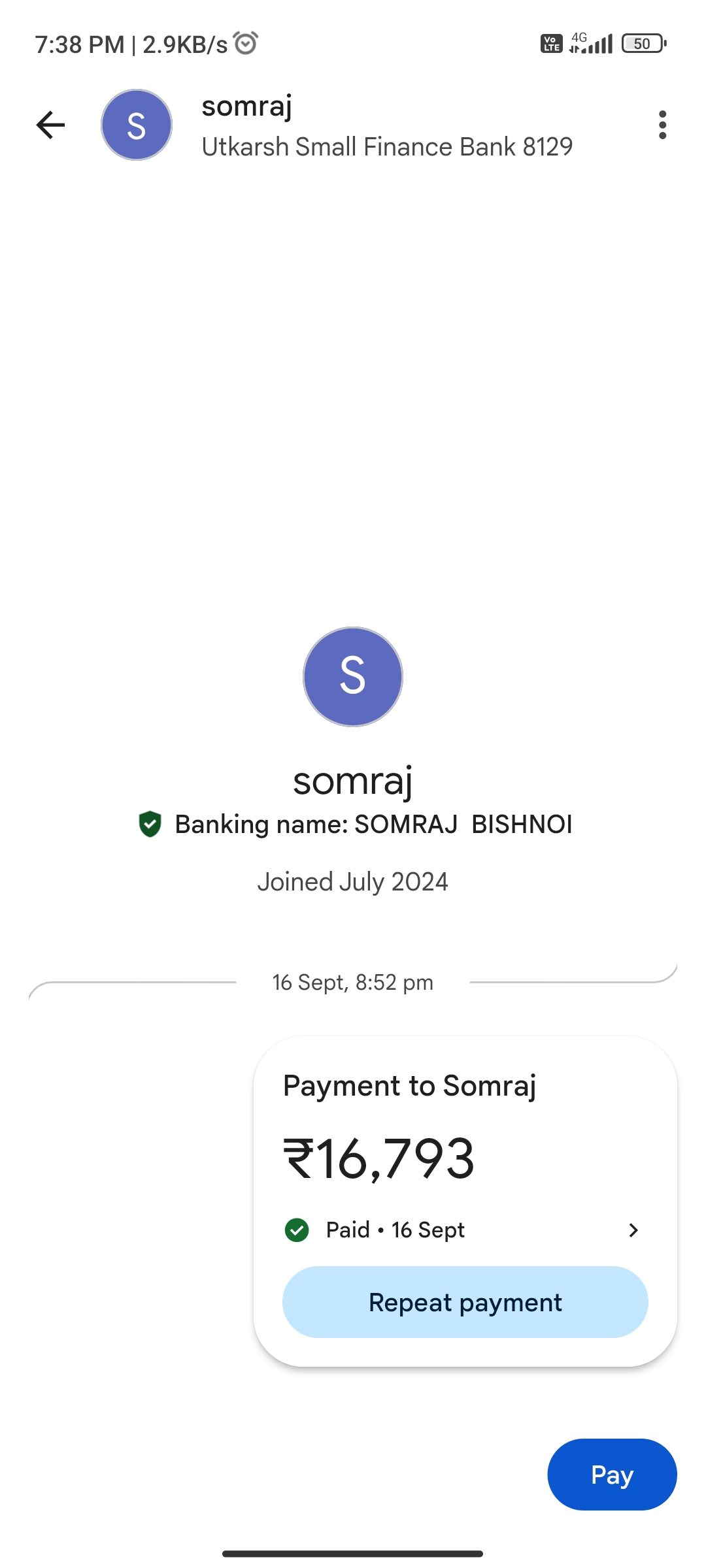Click the green Paid checkmark icon
The image size is (706, 1568).
[x=297, y=1230]
